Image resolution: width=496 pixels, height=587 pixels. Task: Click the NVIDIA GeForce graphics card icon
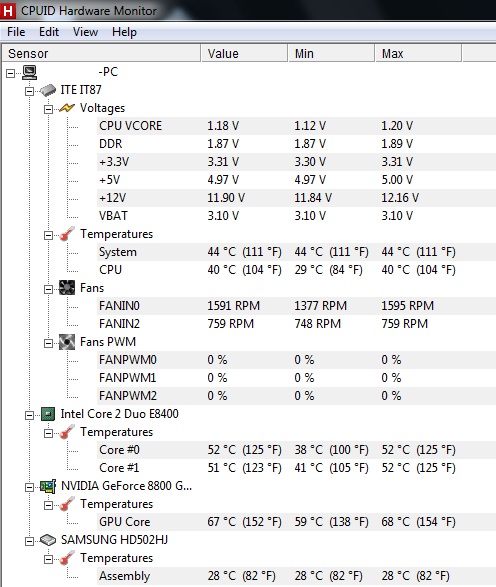pyautogui.click(x=48, y=486)
